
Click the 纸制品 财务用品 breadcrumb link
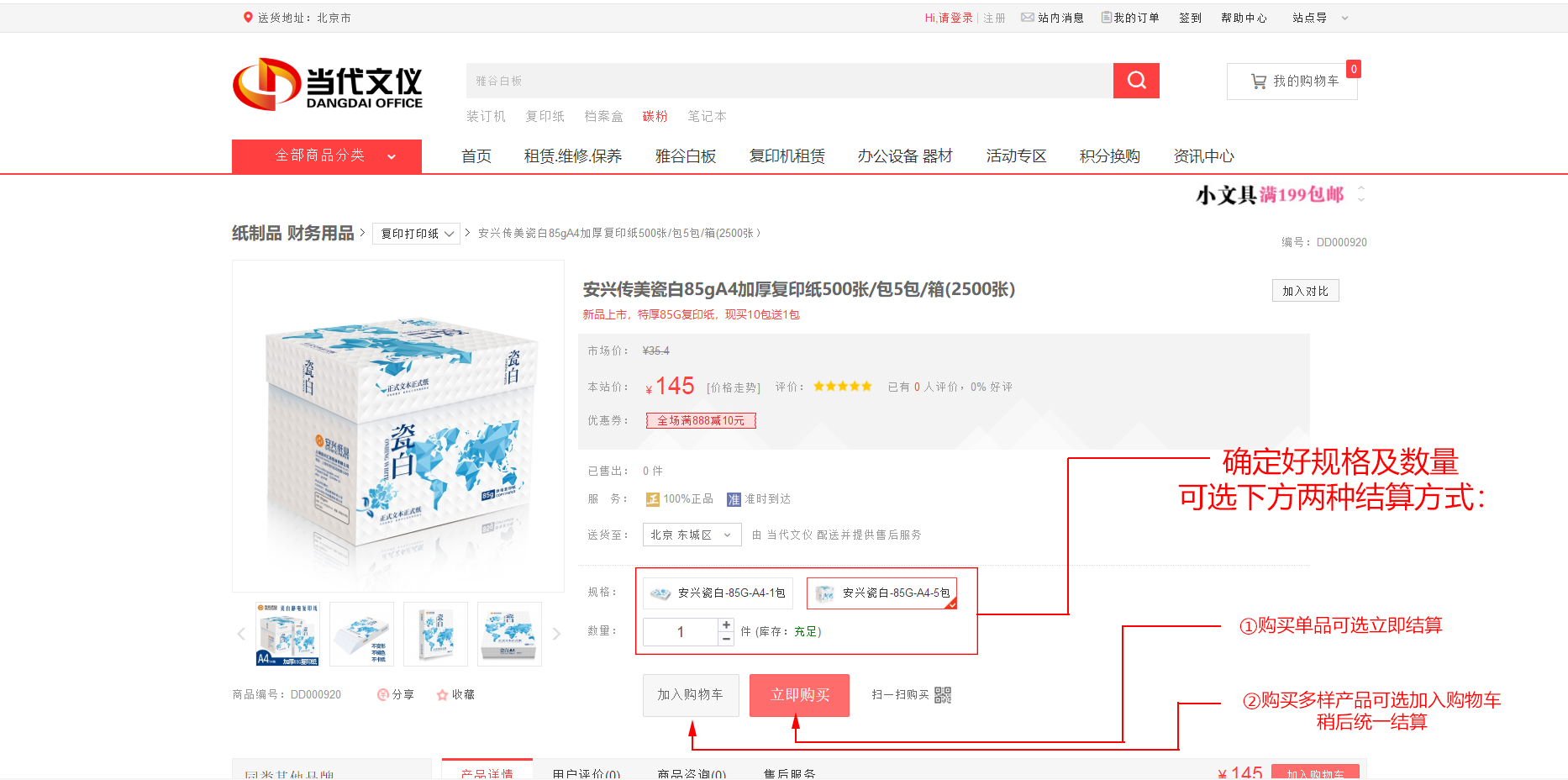(293, 233)
